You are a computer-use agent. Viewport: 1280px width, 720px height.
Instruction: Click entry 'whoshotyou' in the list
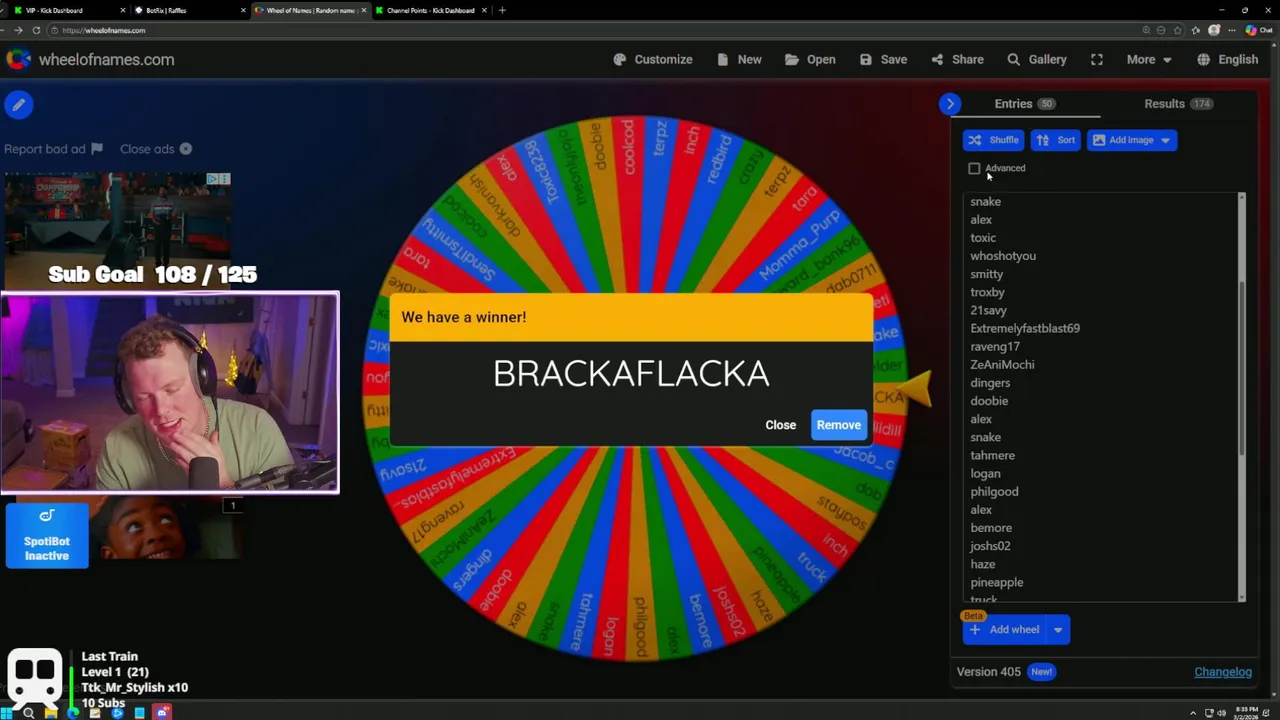click(x=1003, y=256)
